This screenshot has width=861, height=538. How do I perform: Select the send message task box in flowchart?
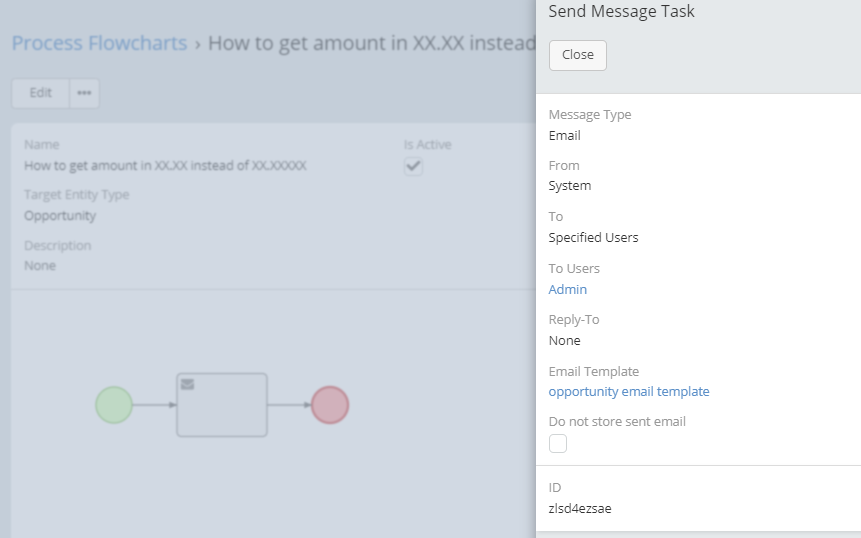point(222,408)
